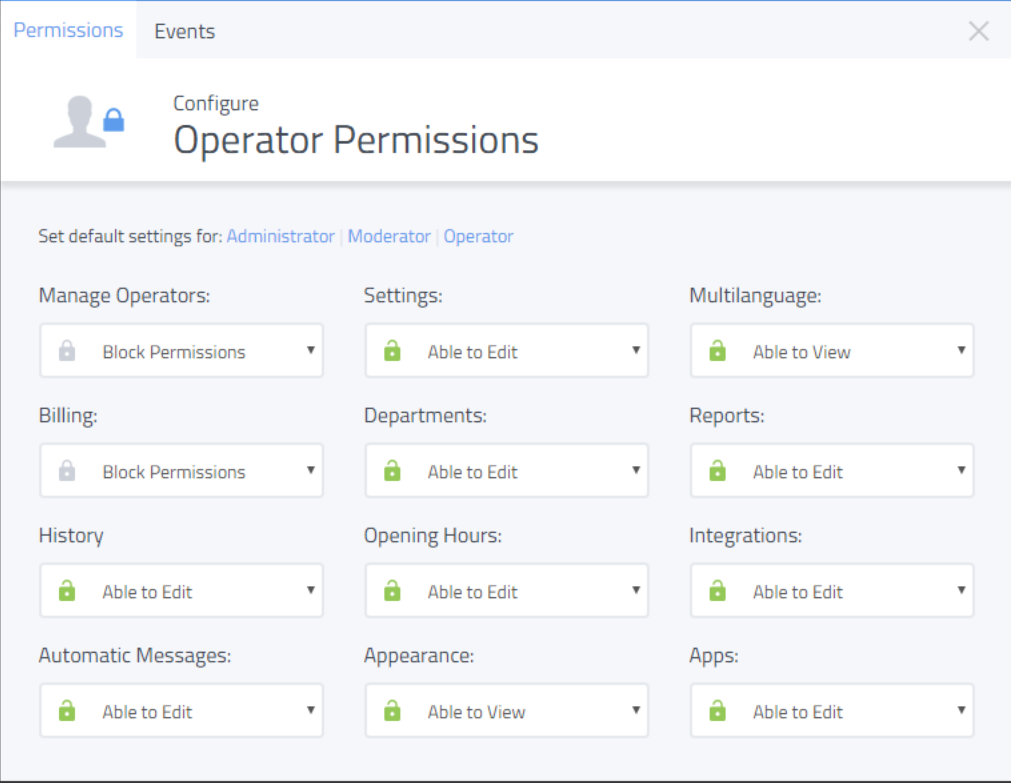
Task: Expand the Opening Hours dropdown arrow
Action: pyautogui.click(x=635, y=590)
